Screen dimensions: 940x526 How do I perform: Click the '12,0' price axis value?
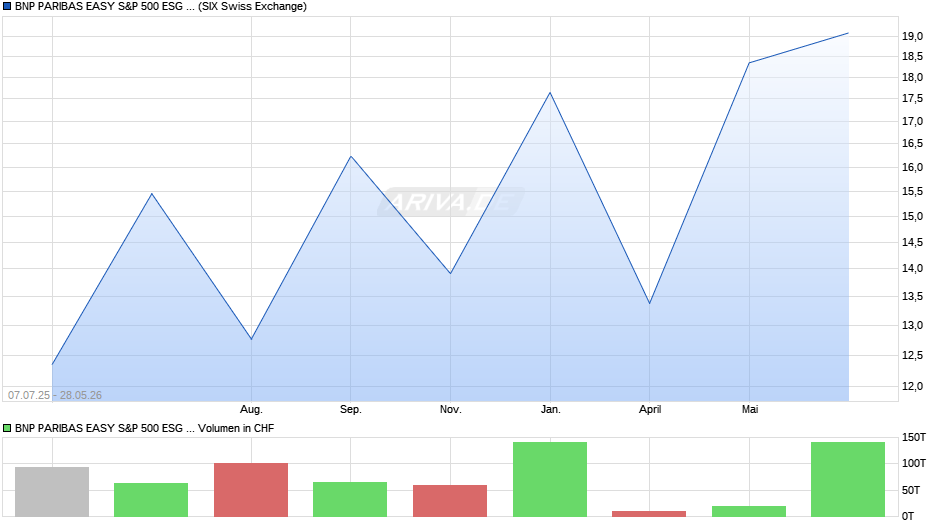click(912, 386)
